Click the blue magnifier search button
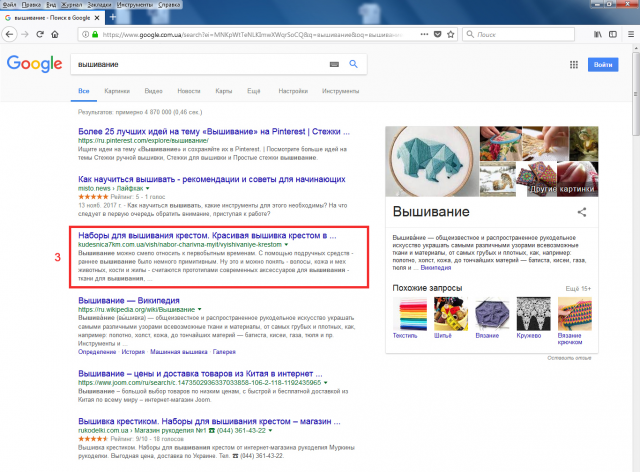The image size is (640, 472). point(353,64)
